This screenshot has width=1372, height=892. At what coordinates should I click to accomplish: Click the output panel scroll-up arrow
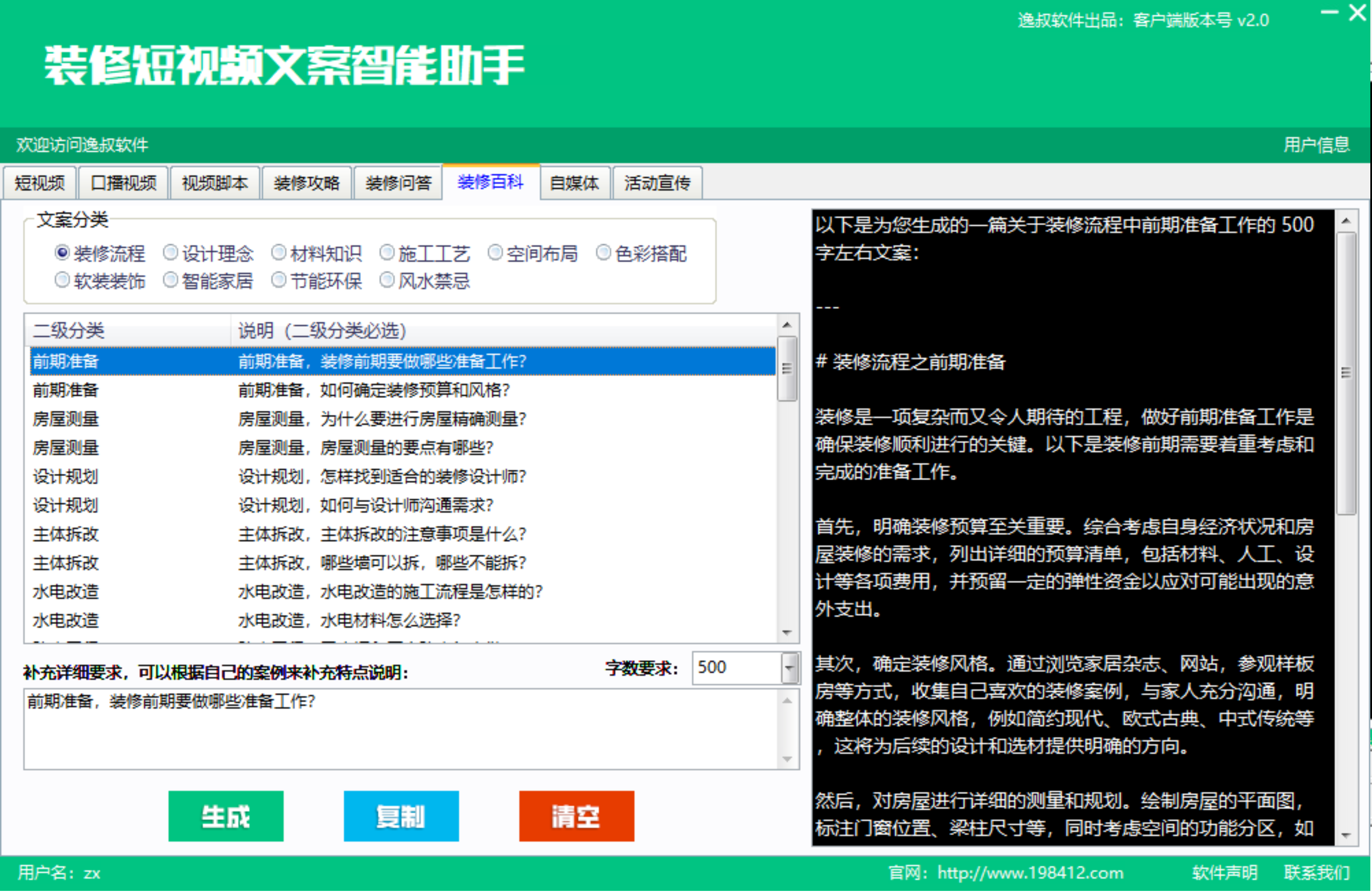1346,221
